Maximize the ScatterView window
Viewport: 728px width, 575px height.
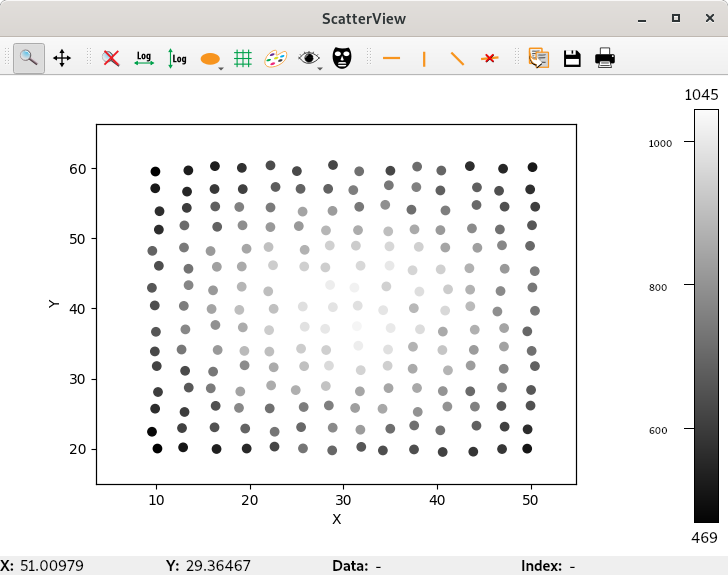pyautogui.click(x=676, y=18)
